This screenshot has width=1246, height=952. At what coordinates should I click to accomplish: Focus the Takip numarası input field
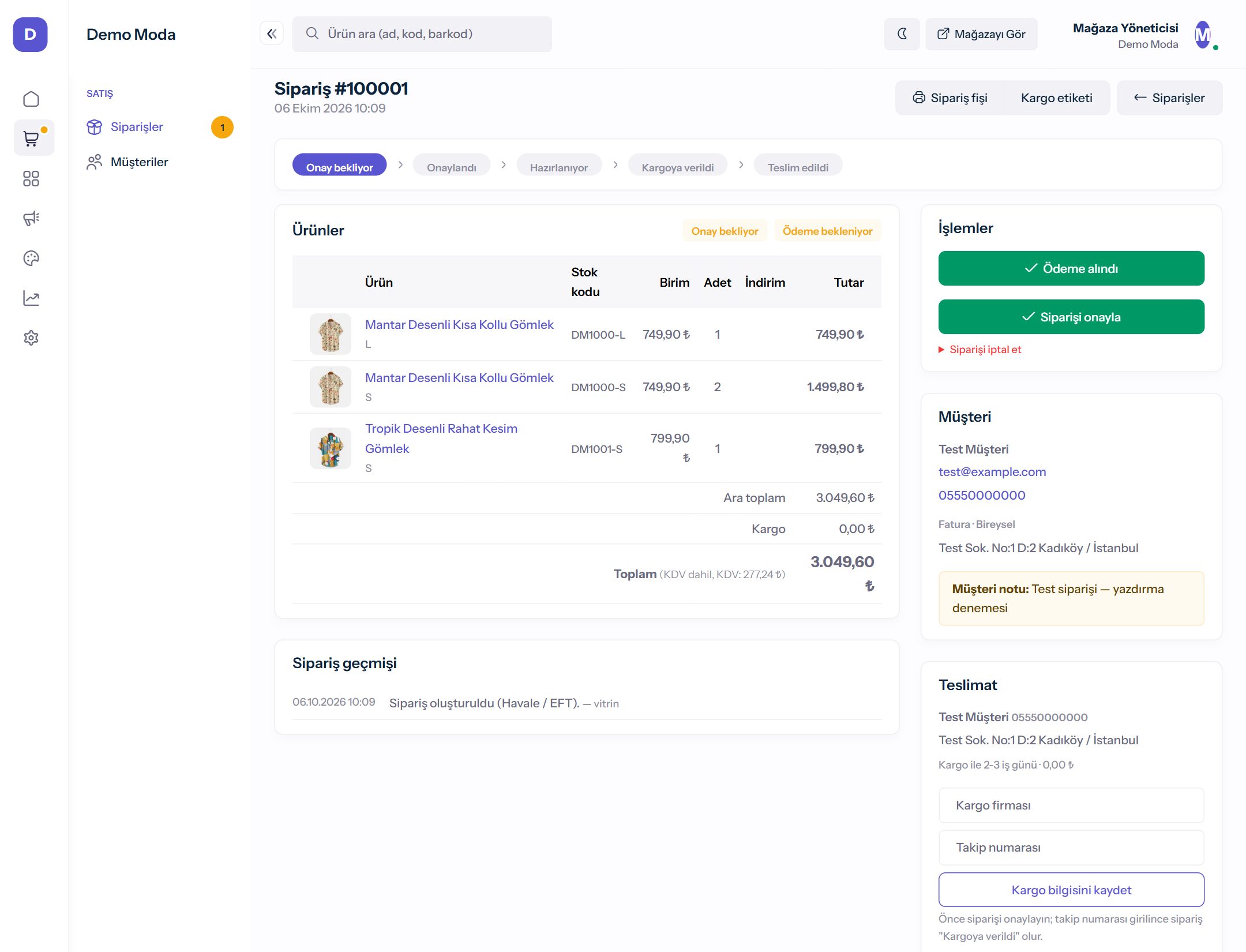coord(1071,848)
